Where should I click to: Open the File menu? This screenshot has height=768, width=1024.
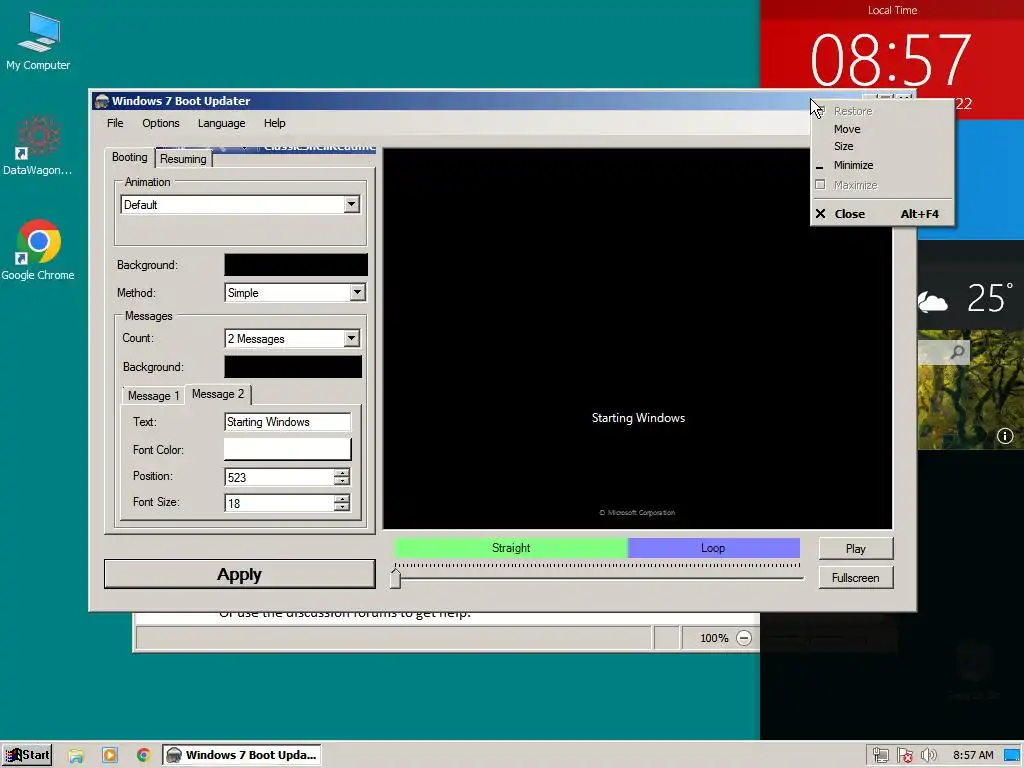(x=115, y=123)
